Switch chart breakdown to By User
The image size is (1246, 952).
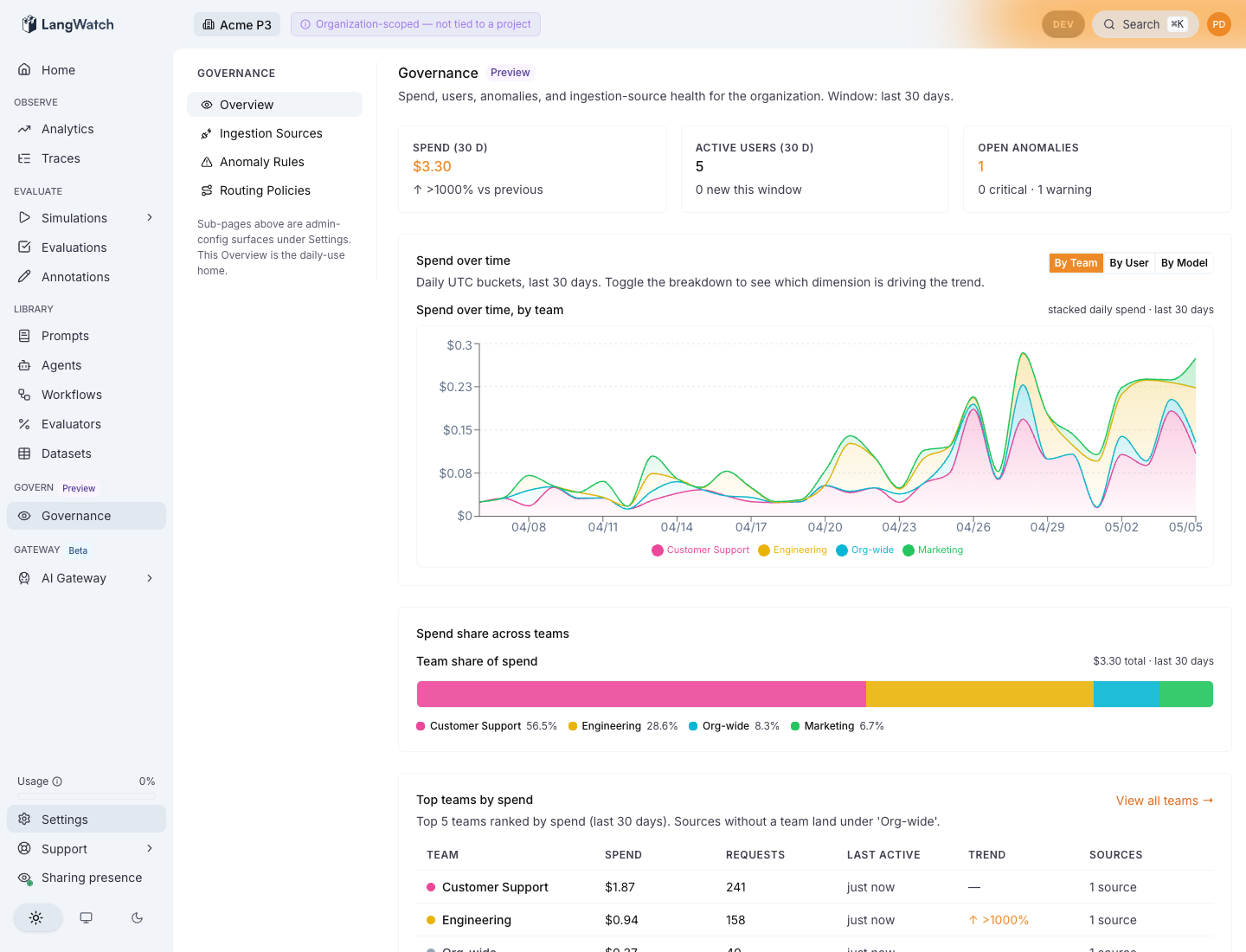[1129, 263]
